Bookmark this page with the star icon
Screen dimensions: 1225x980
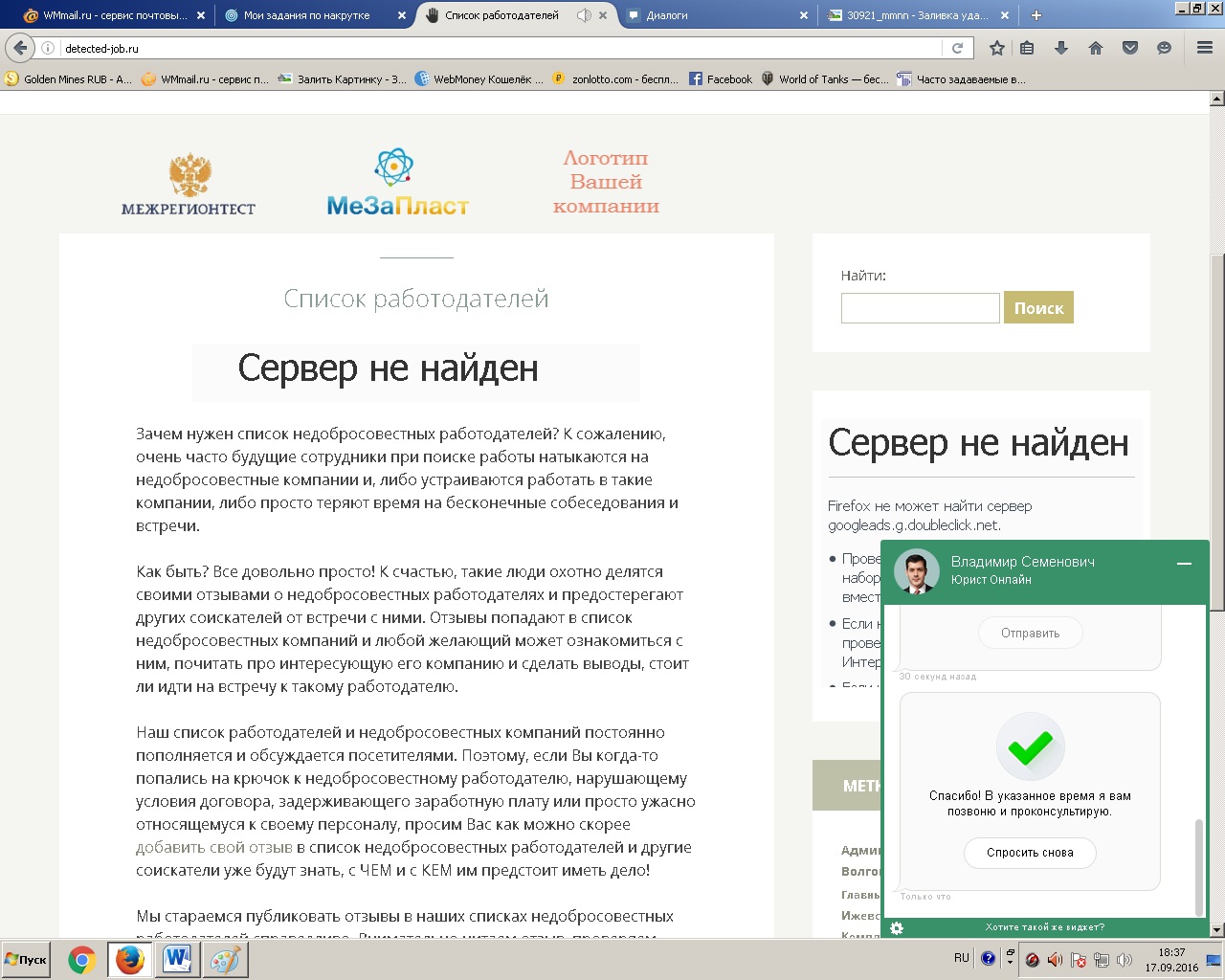(x=997, y=48)
